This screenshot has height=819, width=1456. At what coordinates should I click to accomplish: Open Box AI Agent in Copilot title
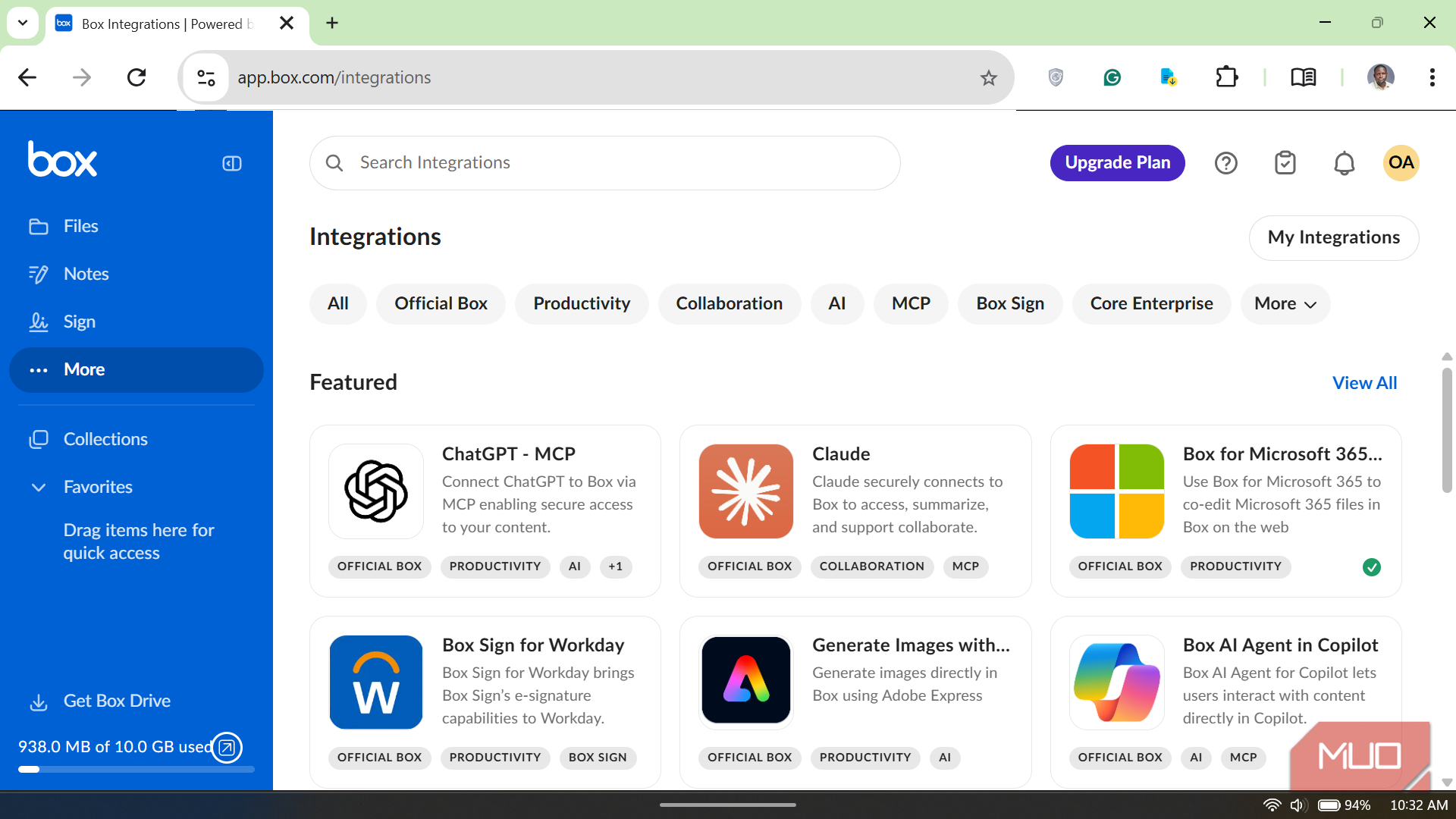(x=1280, y=645)
